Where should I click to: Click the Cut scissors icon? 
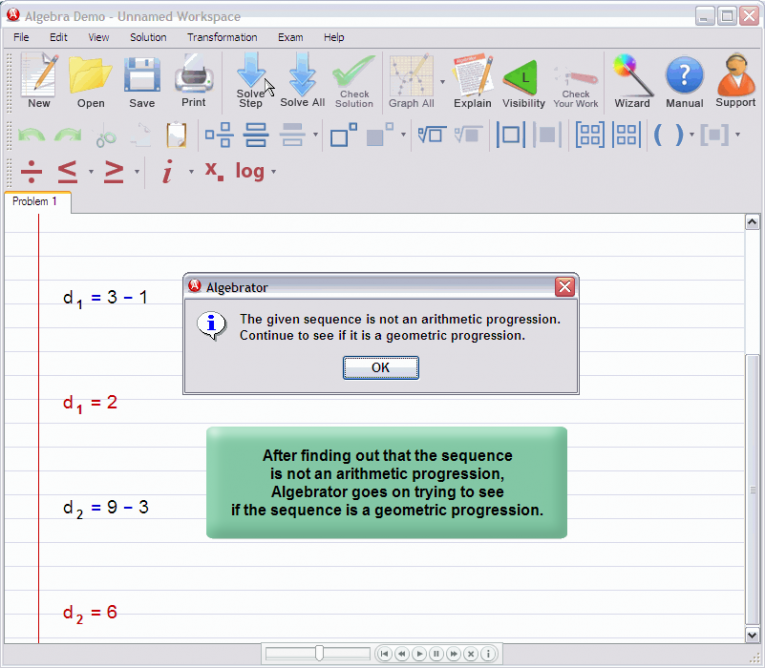click(105, 136)
